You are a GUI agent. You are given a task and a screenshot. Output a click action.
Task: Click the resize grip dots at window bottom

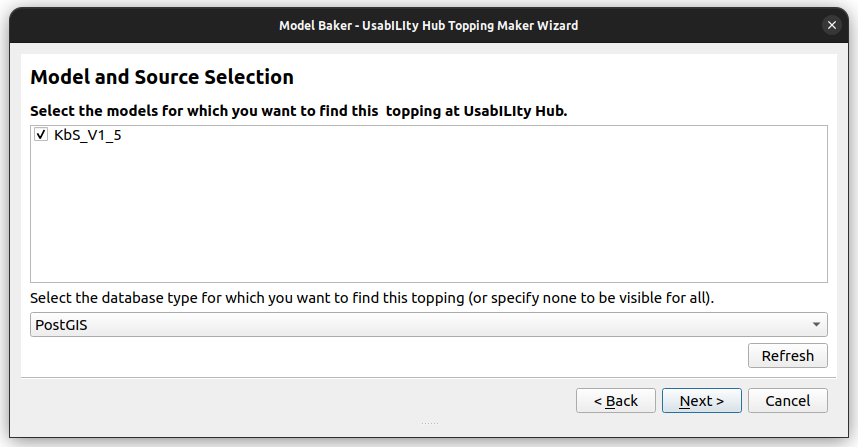pyautogui.click(x=429, y=423)
